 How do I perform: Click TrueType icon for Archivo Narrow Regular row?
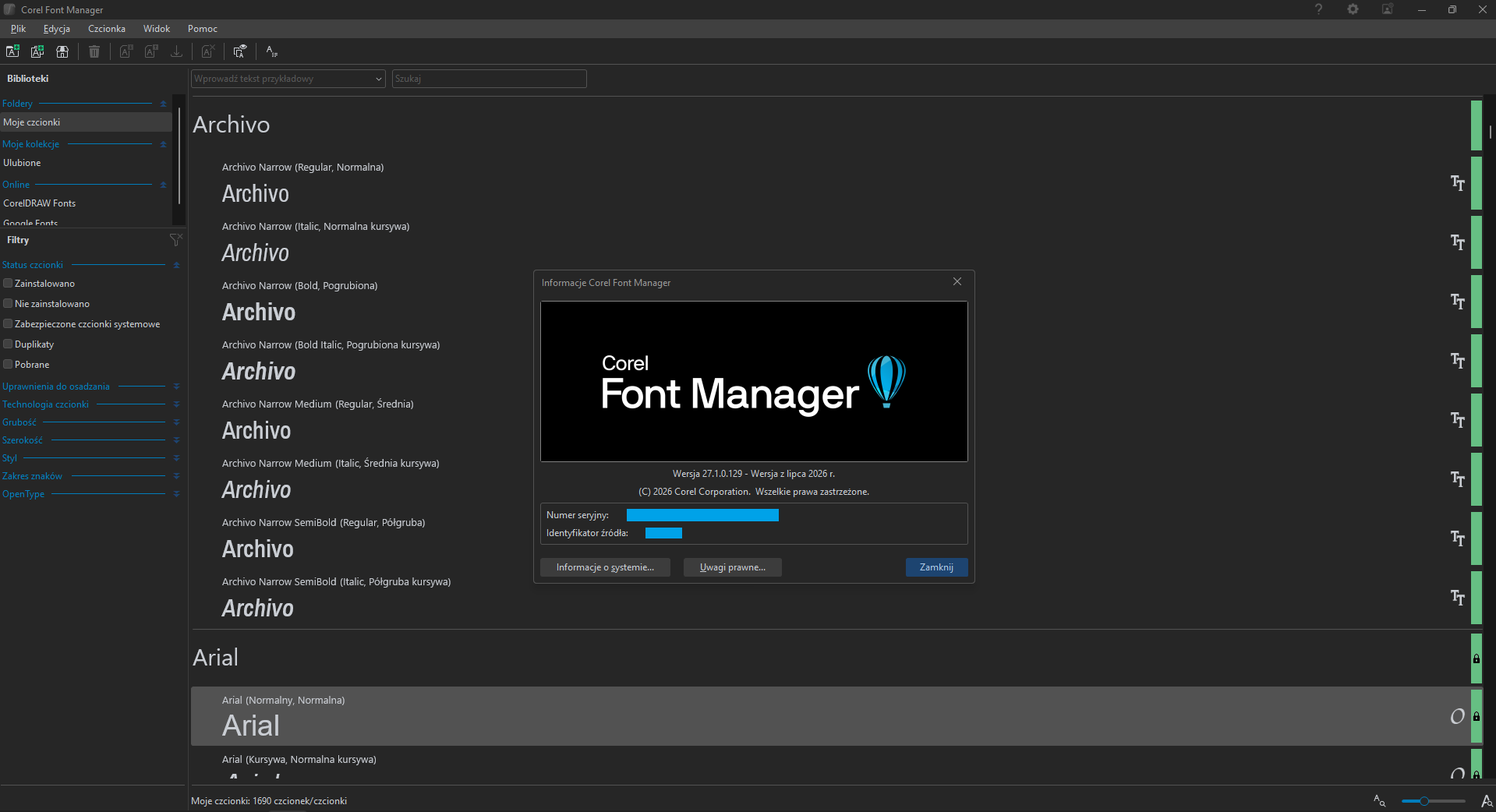point(1457,183)
